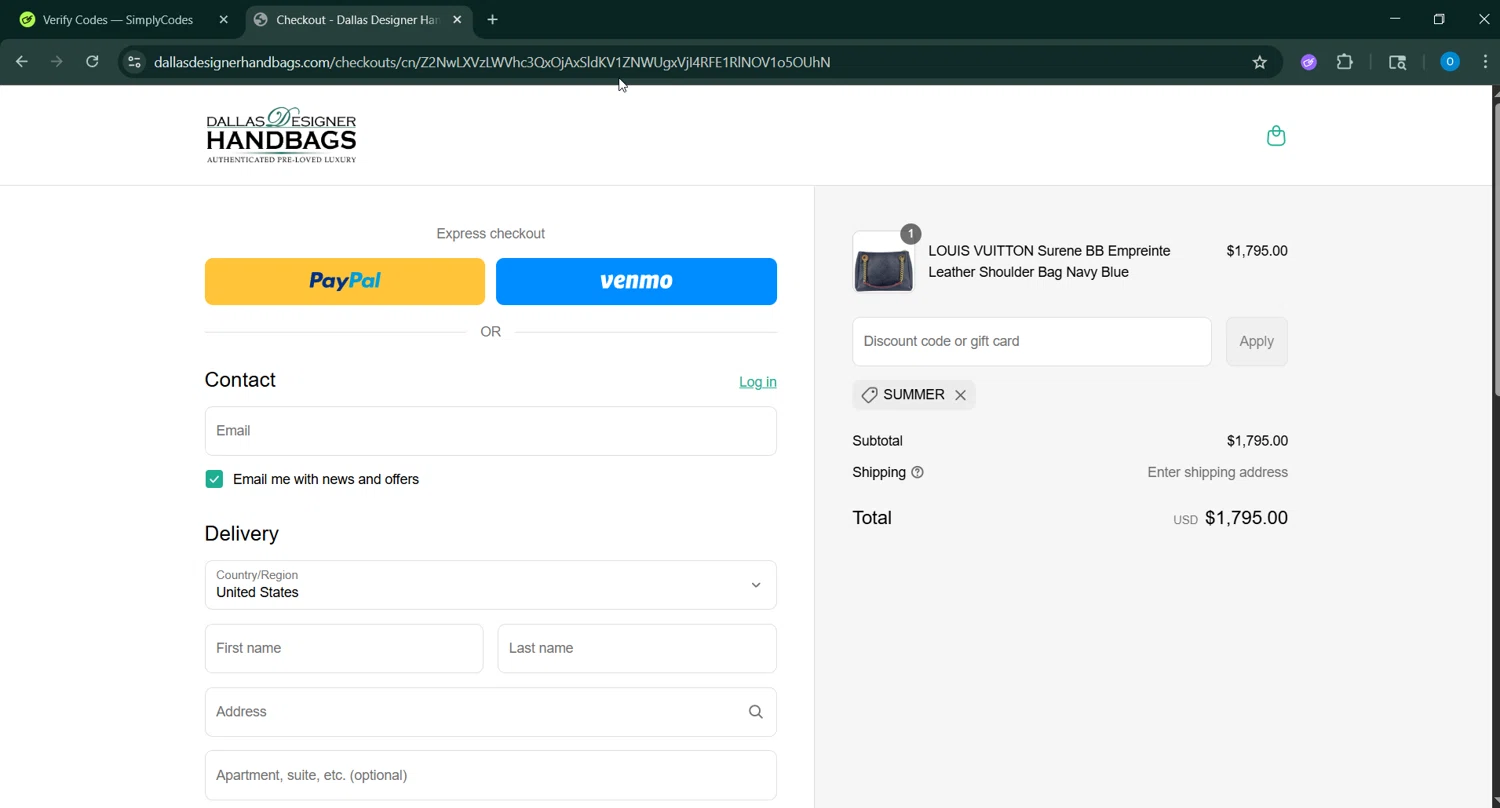This screenshot has width=1500, height=808.
Task: Restore down the browser window
Action: (x=1439, y=19)
